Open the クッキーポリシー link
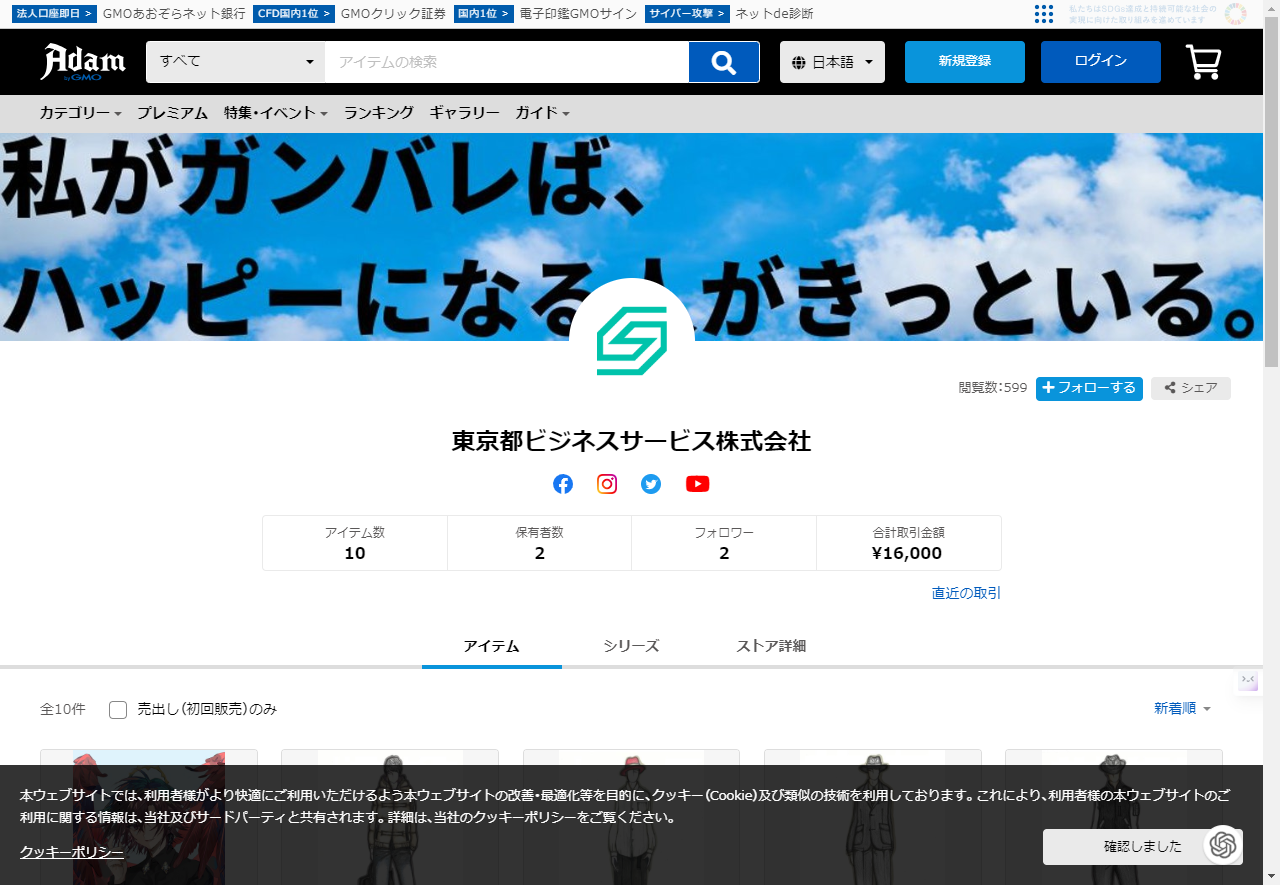Viewport: 1280px width, 885px height. [x=72, y=853]
